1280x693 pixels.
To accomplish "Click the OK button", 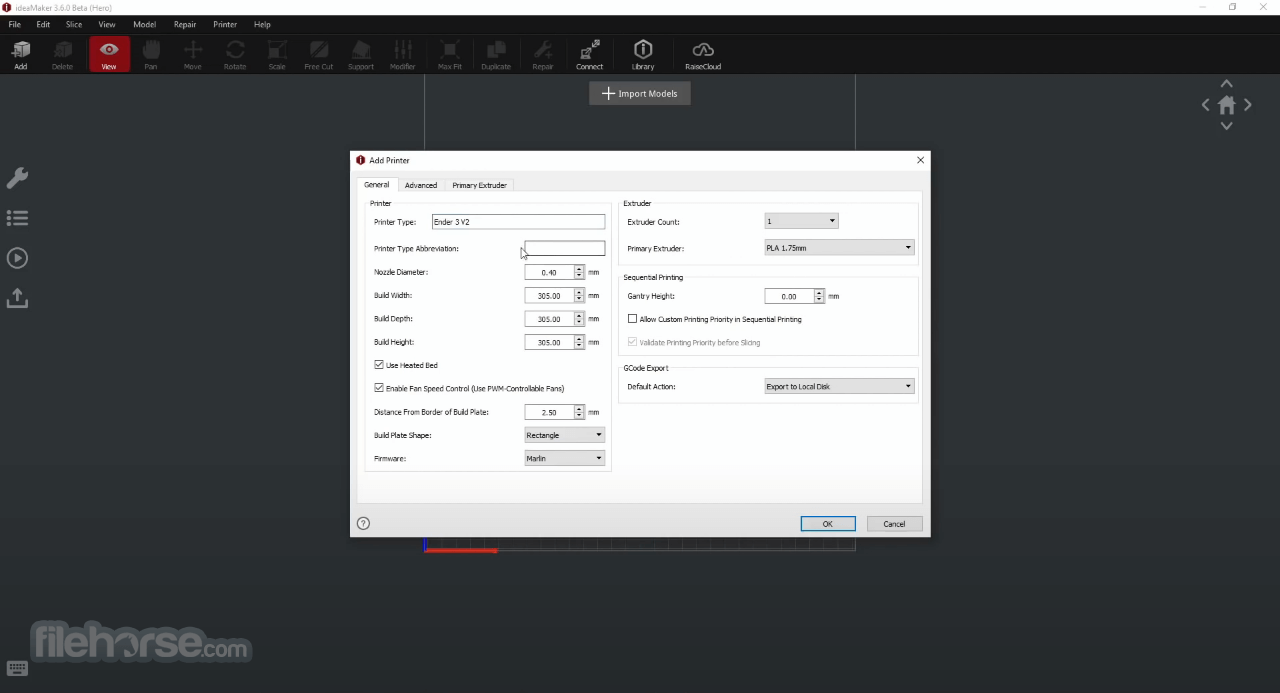I will click(x=828, y=524).
